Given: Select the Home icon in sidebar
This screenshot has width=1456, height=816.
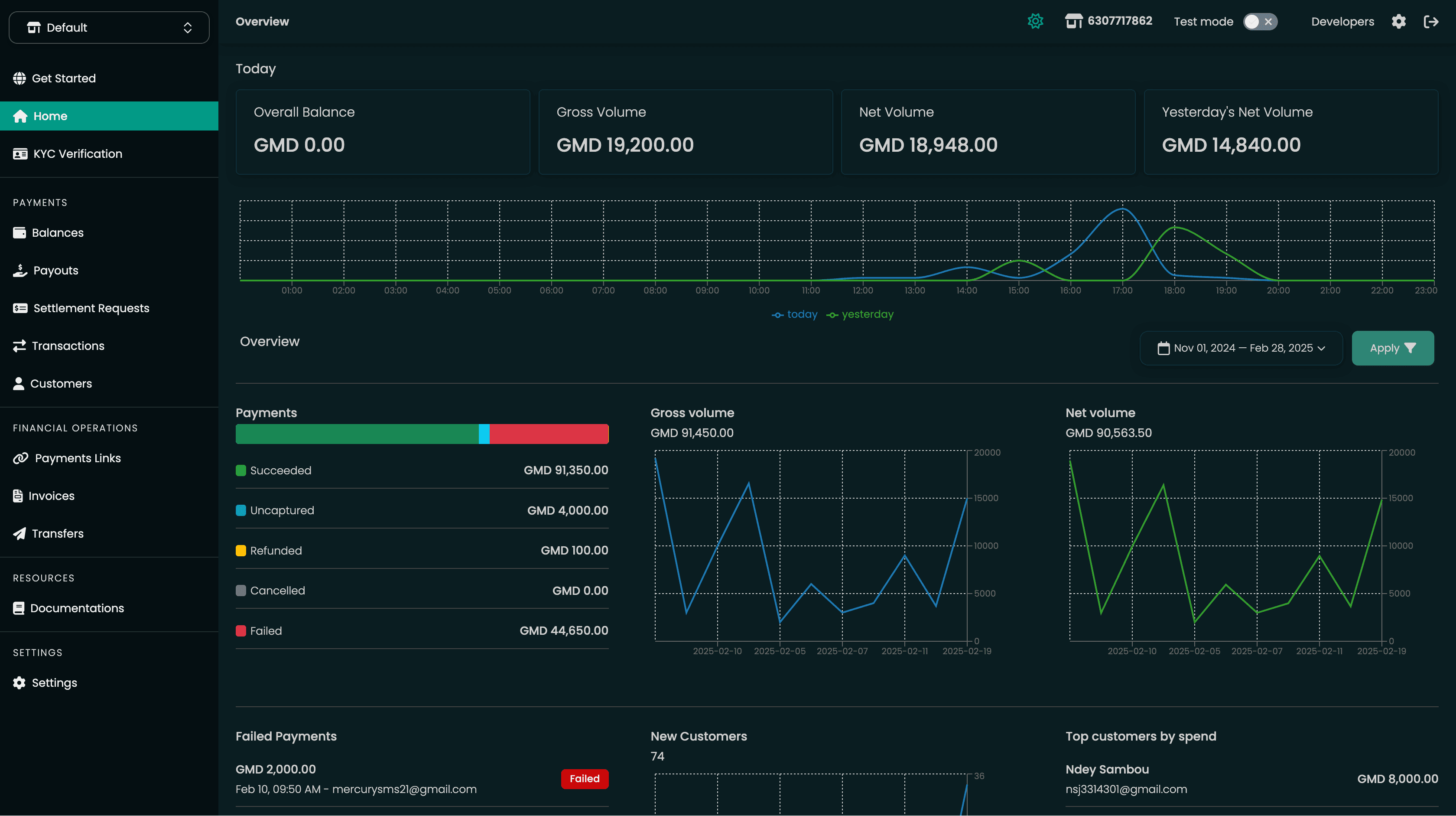Looking at the screenshot, I should pos(20,116).
